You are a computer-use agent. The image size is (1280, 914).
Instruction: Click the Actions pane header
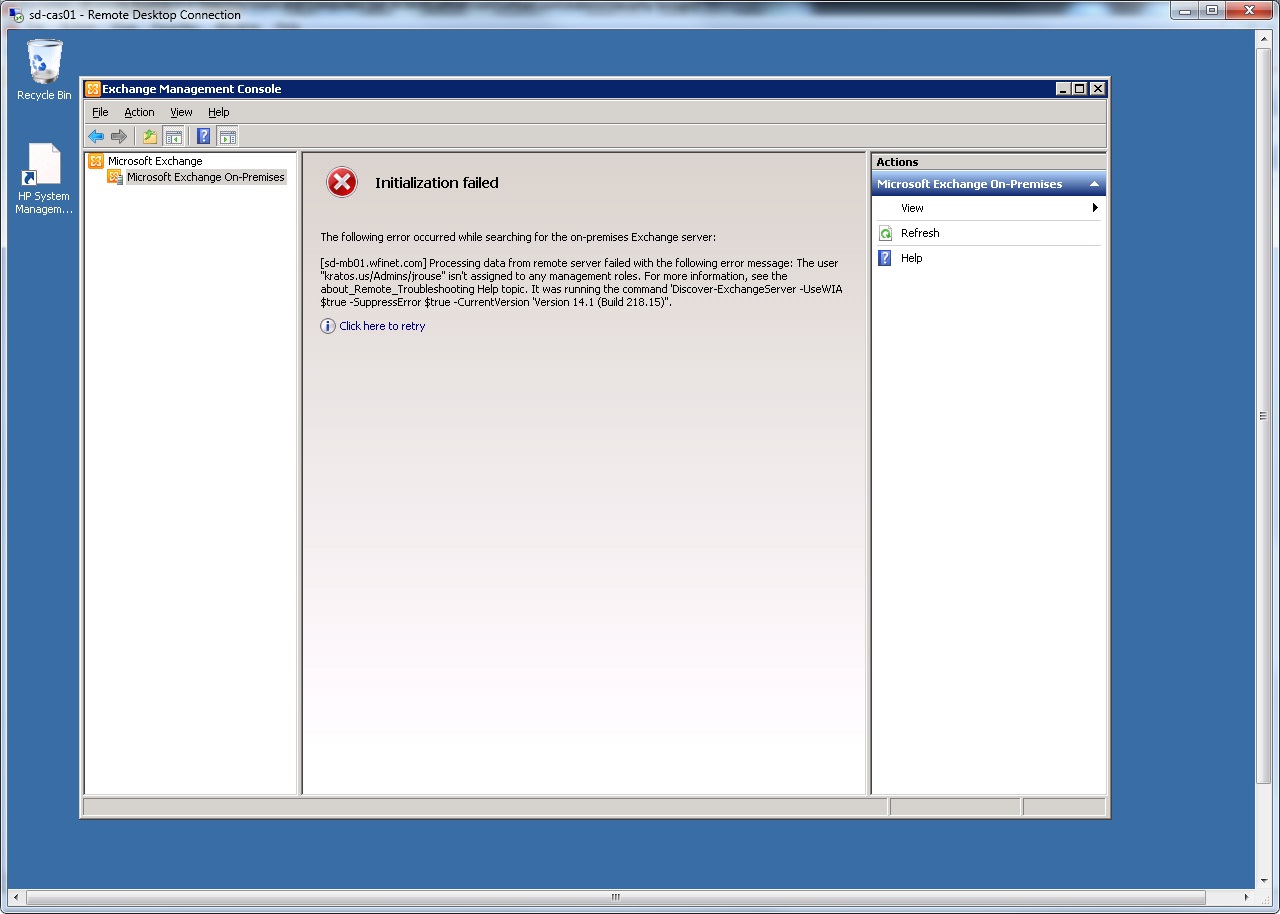[989, 162]
